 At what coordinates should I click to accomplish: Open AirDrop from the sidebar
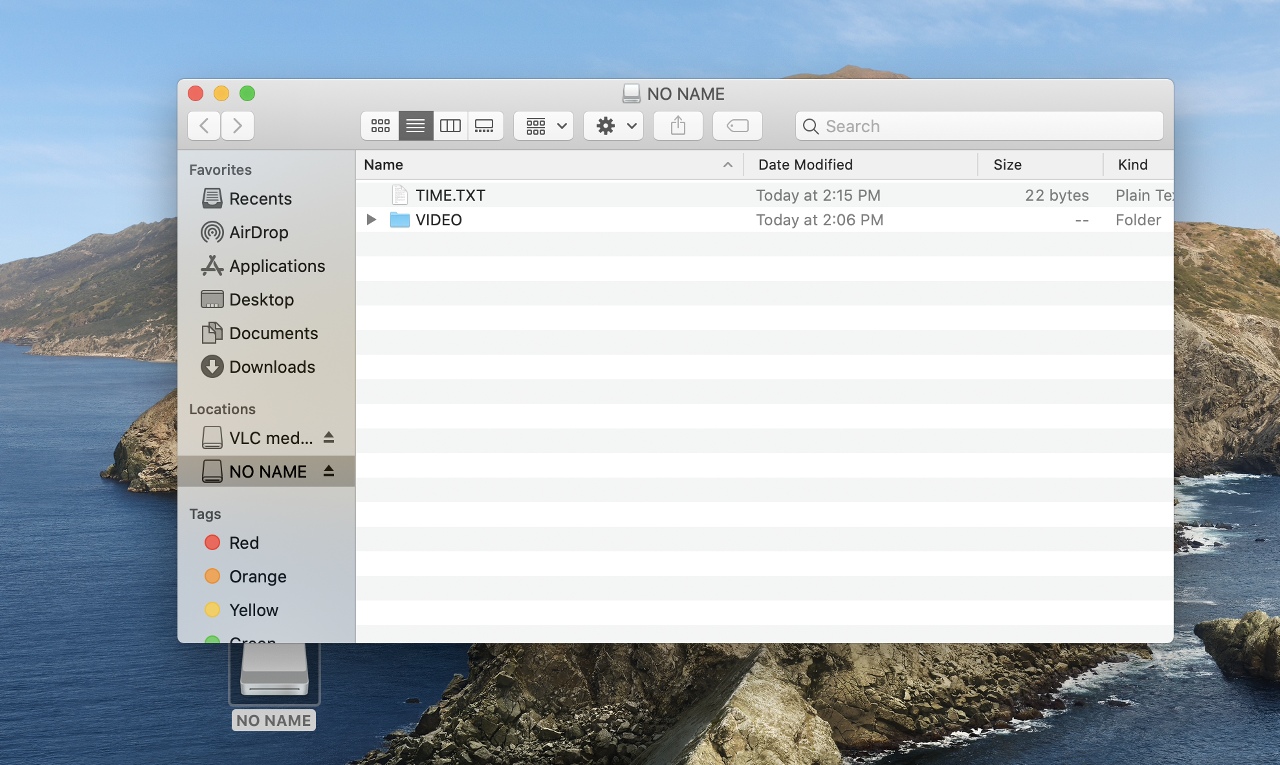click(x=258, y=232)
